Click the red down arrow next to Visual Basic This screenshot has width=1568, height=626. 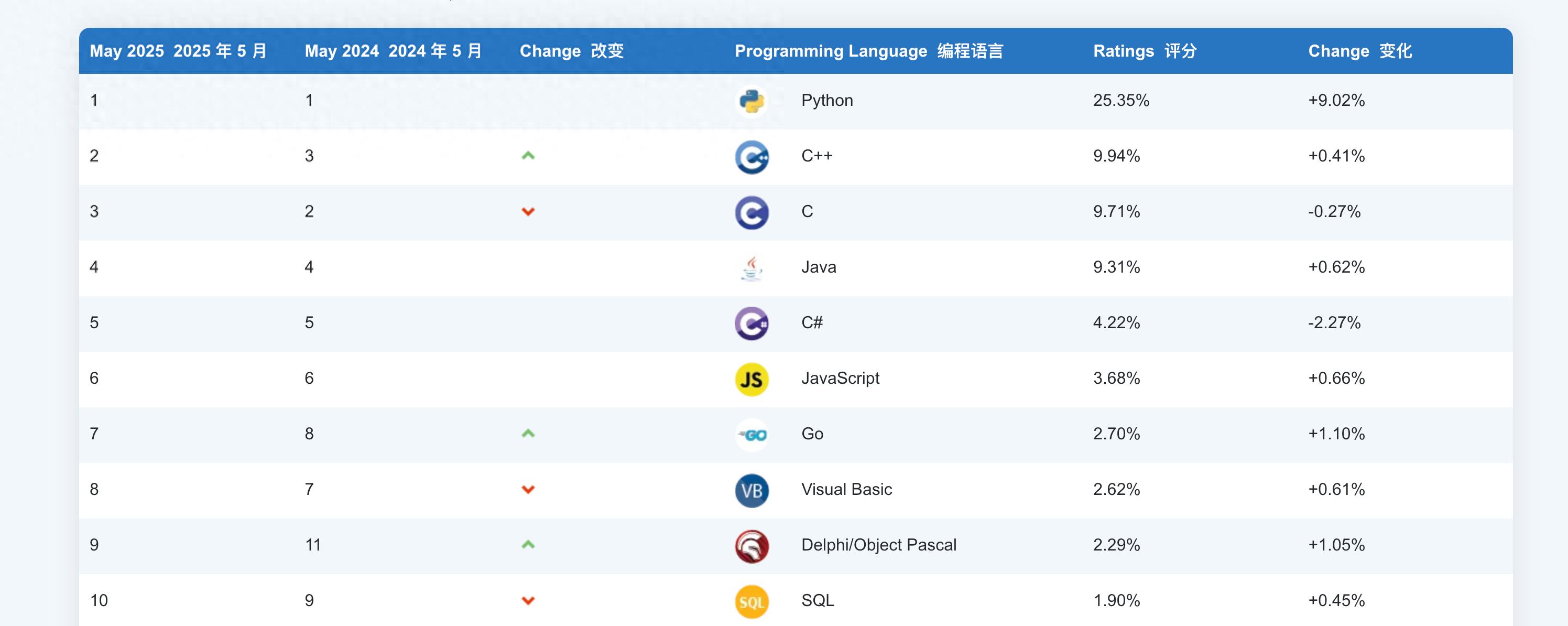pos(528,489)
